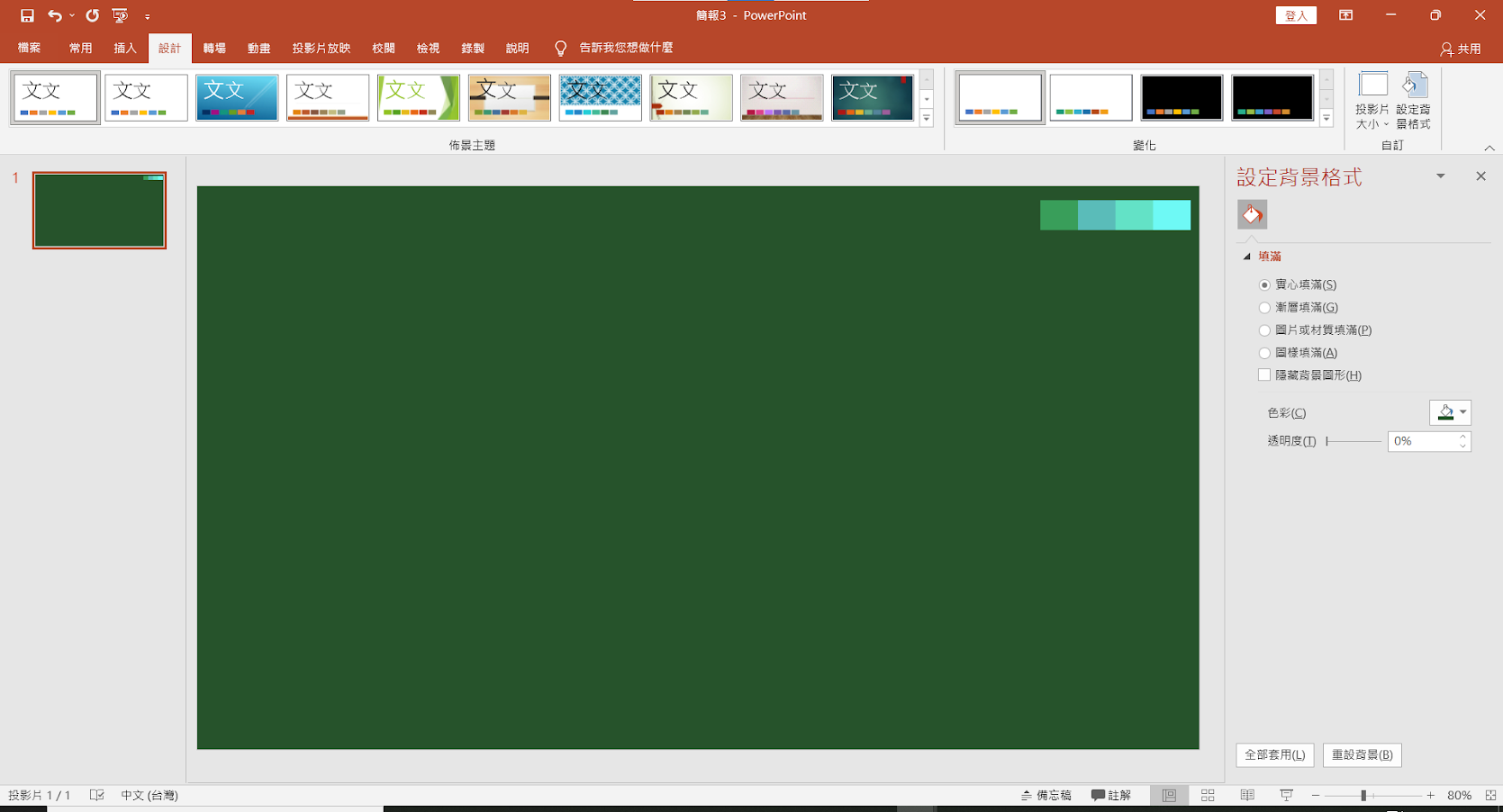Screen dimensions: 1503x812
Task: Select slide 1 thumbnail in the panel
Action: 99,210
